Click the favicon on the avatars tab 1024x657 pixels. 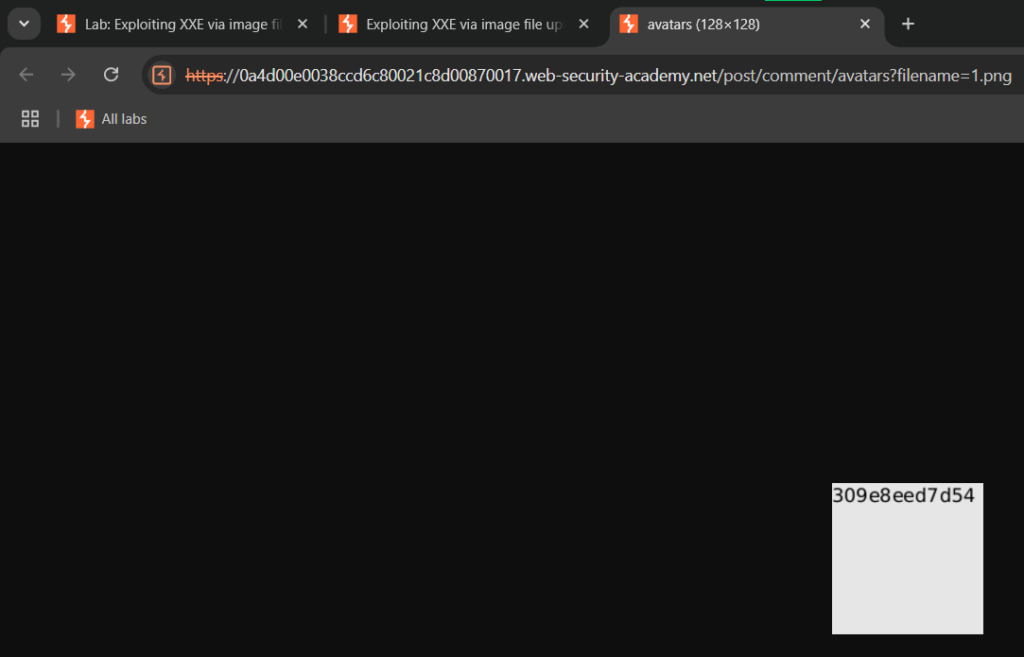point(628,24)
